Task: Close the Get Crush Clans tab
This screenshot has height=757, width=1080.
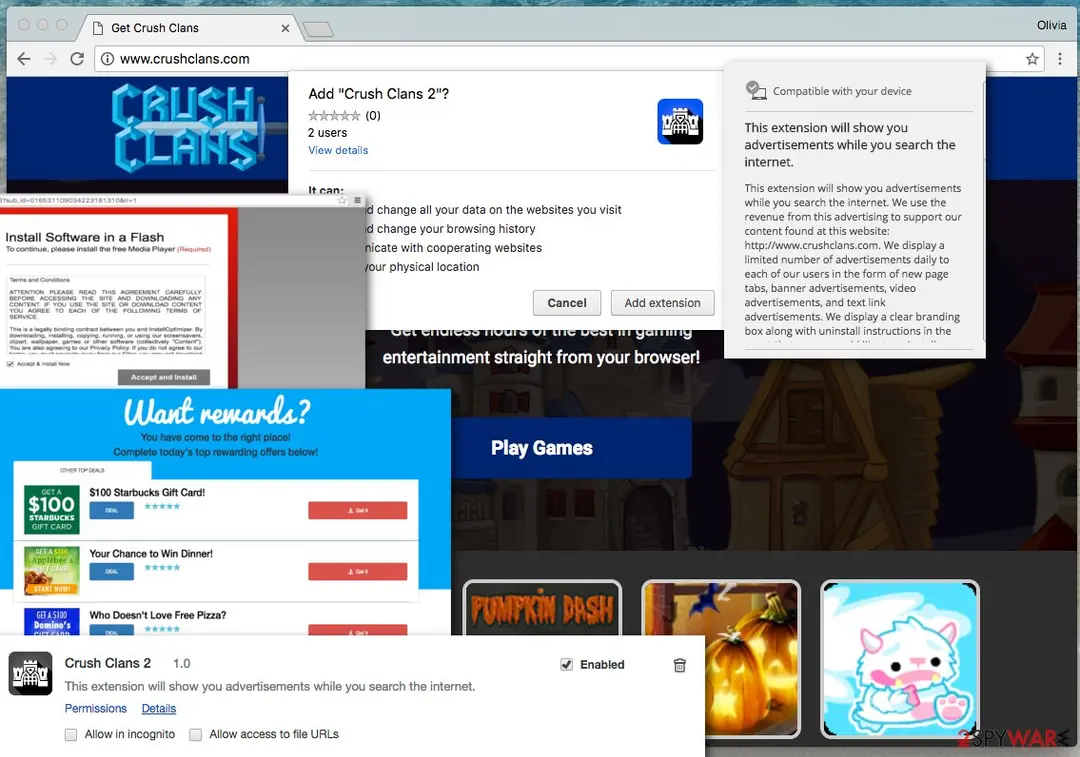Action: click(285, 28)
